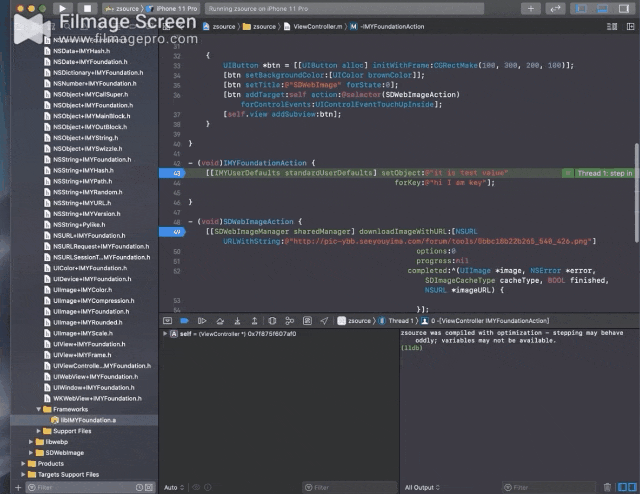Select zsource process in debug bar
640x494 pixels.
tap(354, 320)
